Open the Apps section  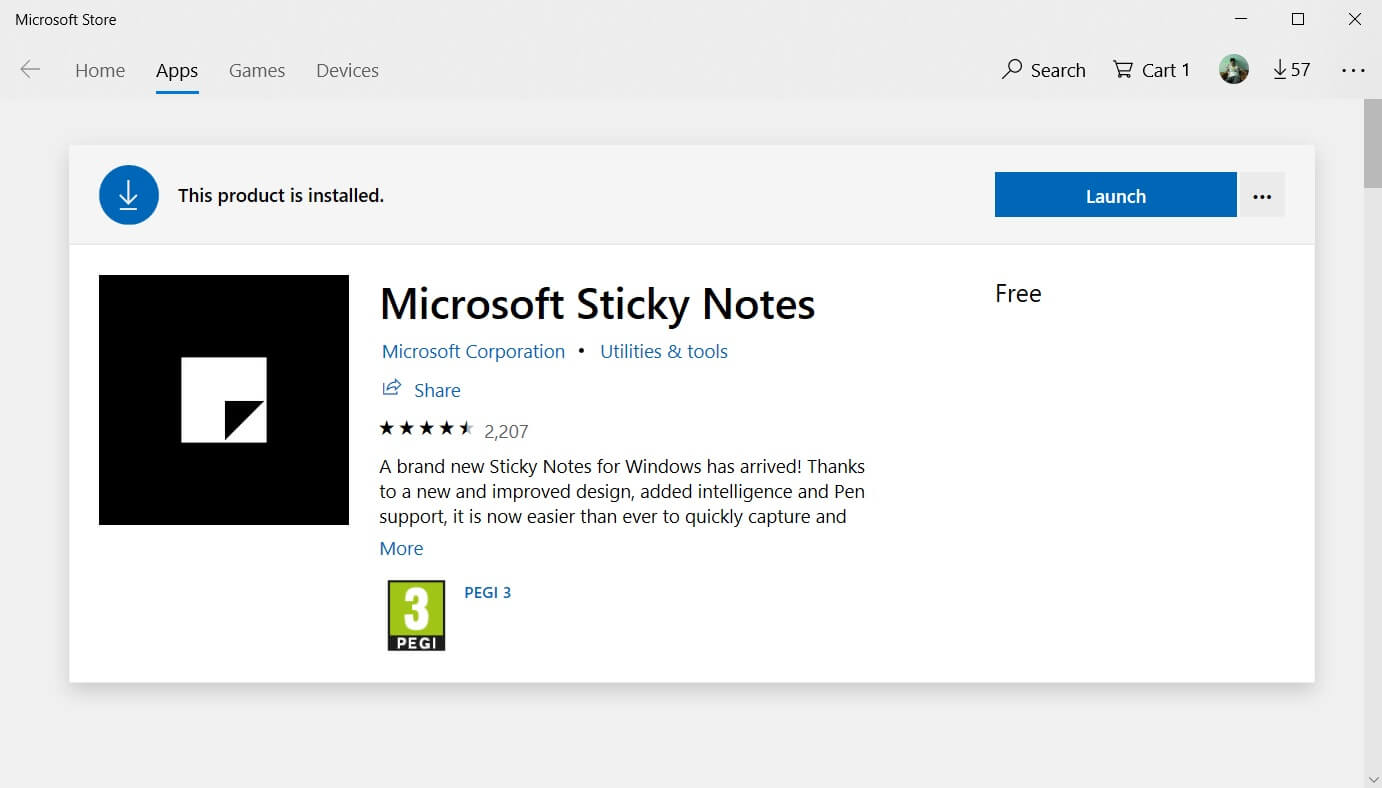176,70
